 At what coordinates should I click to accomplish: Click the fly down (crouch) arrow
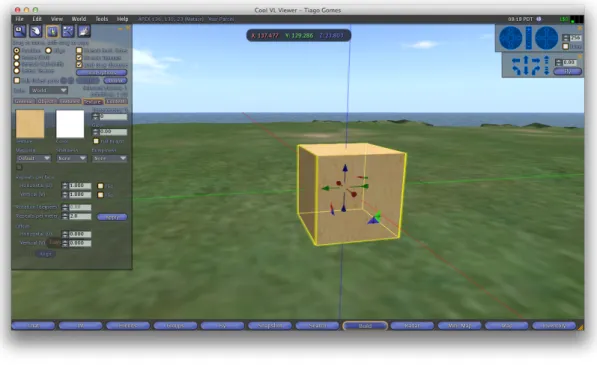(547, 70)
